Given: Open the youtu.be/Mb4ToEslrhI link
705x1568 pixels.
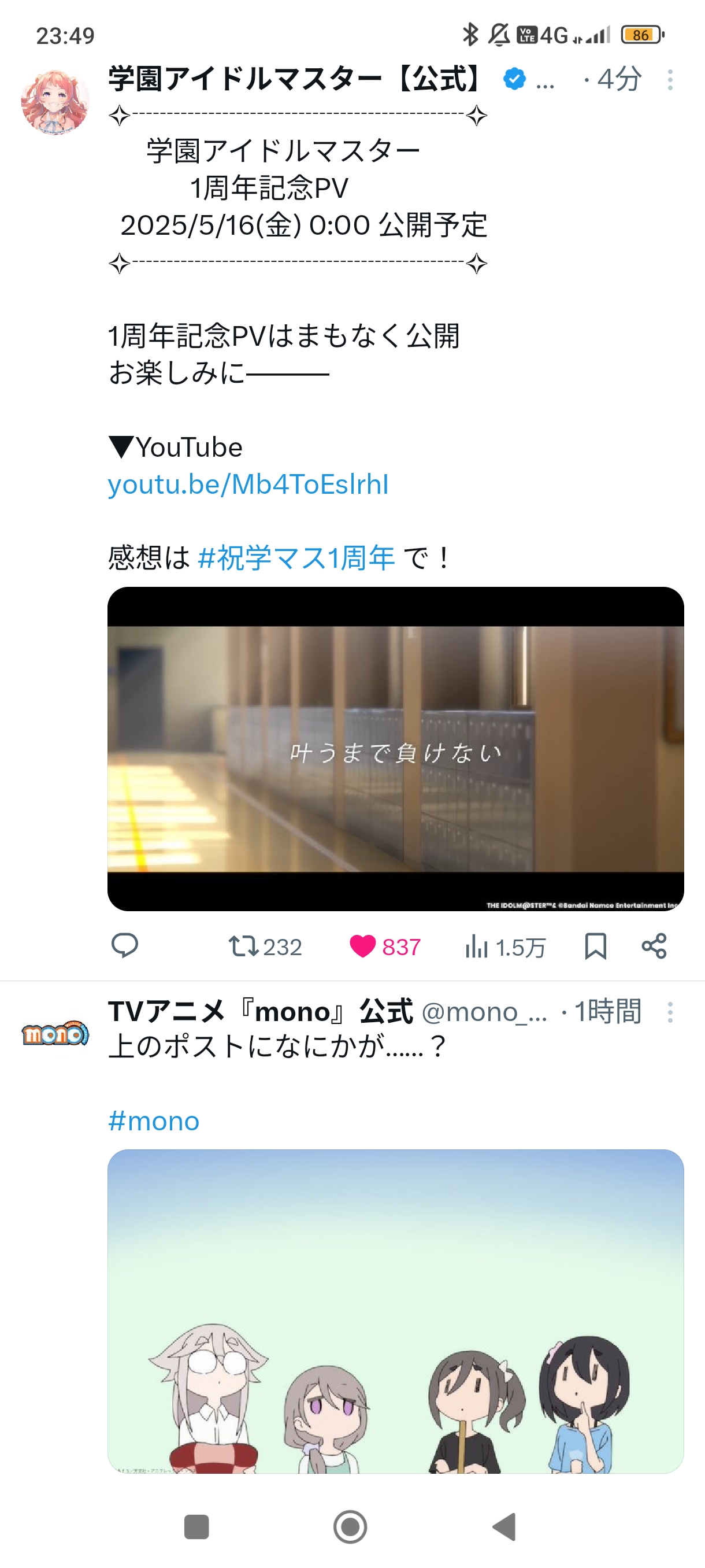Looking at the screenshot, I should click(248, 485).
